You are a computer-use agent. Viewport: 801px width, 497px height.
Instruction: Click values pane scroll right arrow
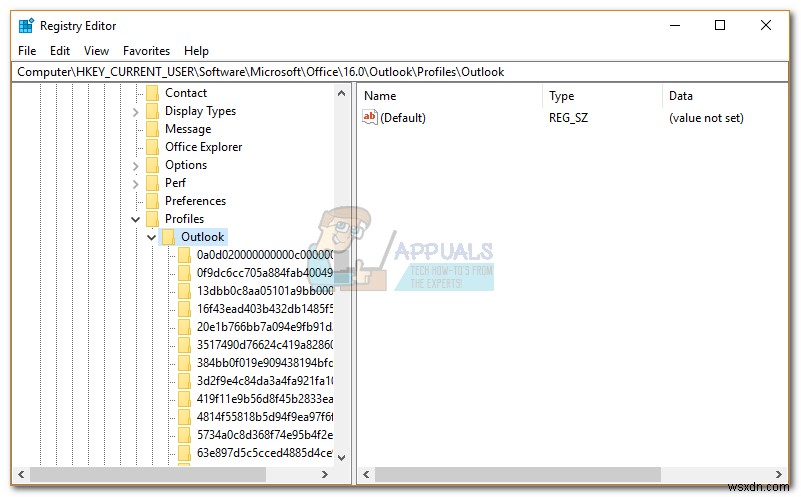coord(779,474)
